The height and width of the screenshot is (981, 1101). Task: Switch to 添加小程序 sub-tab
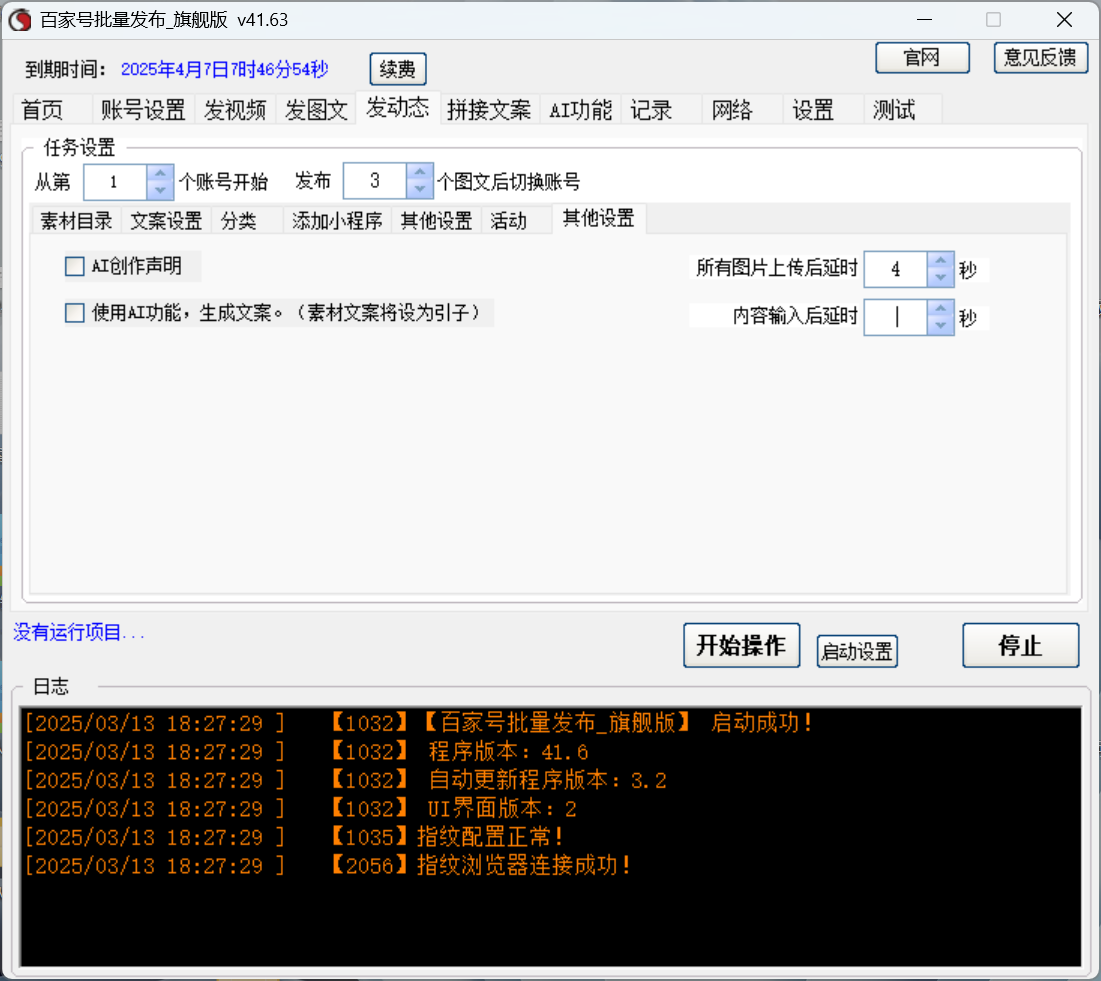337,221
